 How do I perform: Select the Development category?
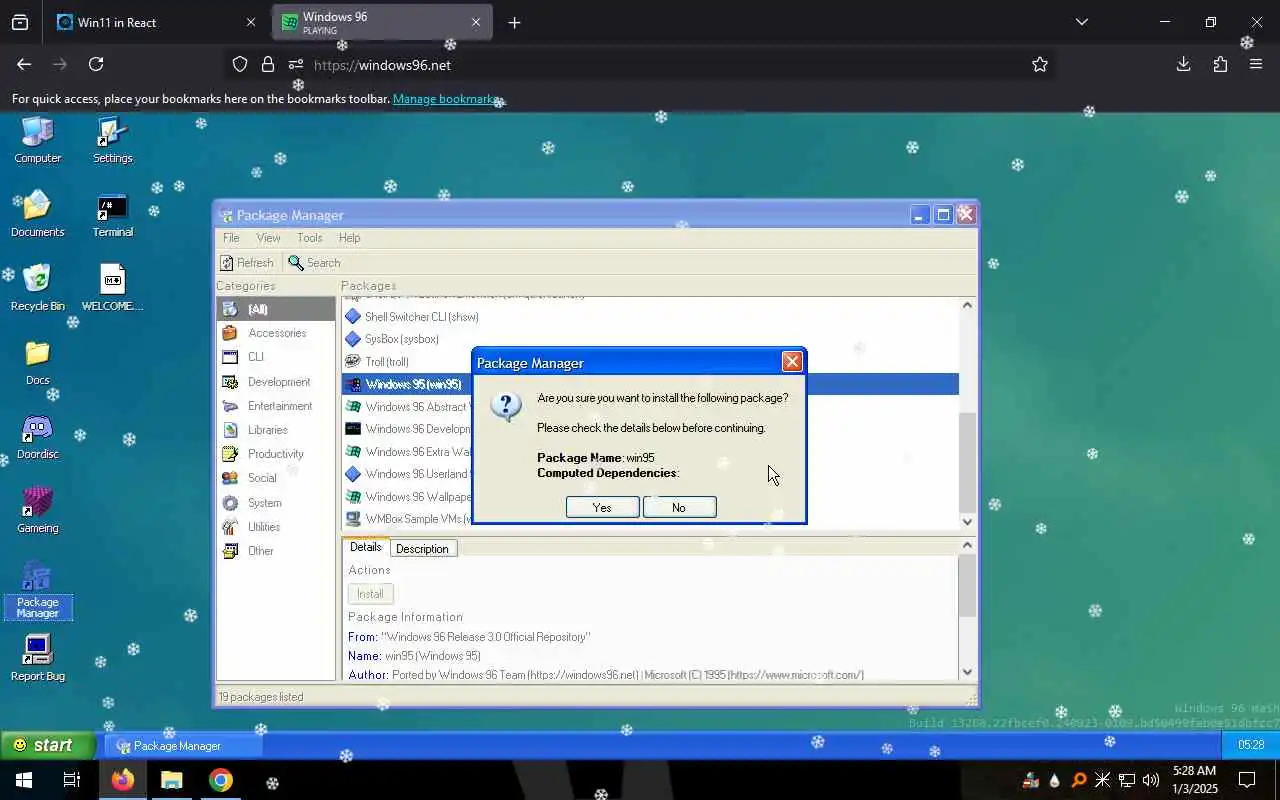point(276,382)
